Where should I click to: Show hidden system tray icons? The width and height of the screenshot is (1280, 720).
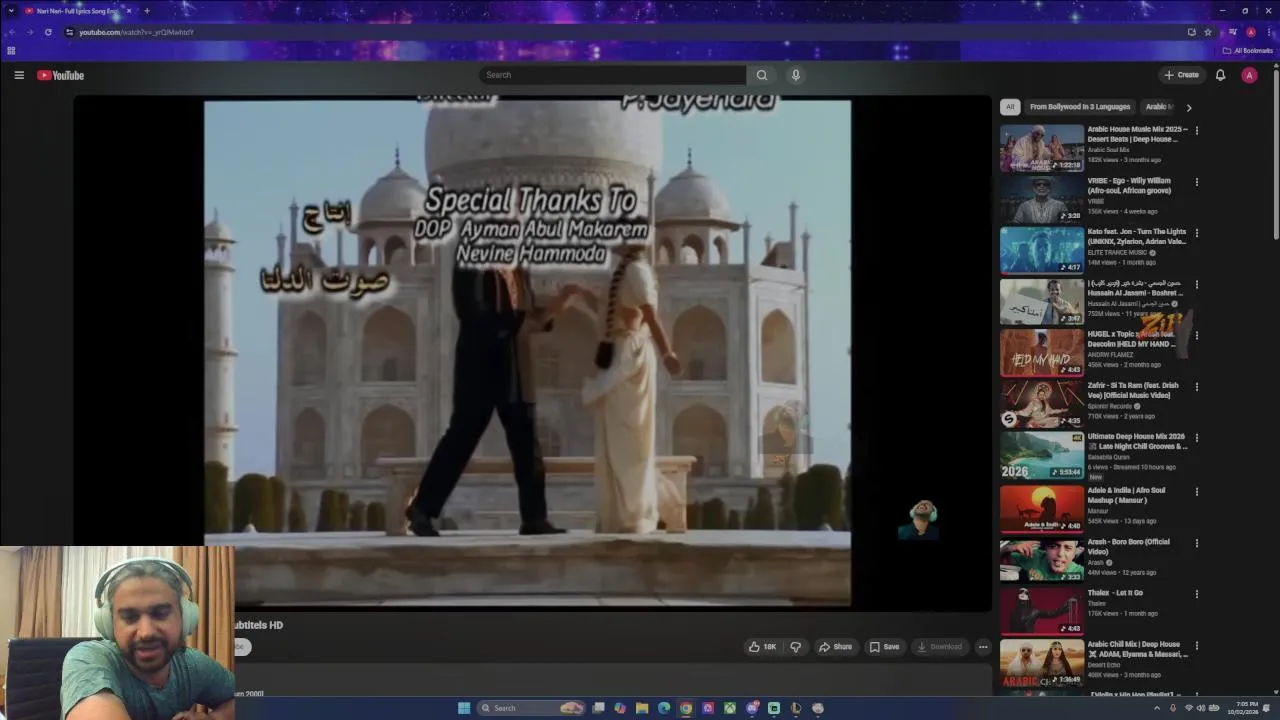pyautogui.click(x=1157, y=708)
